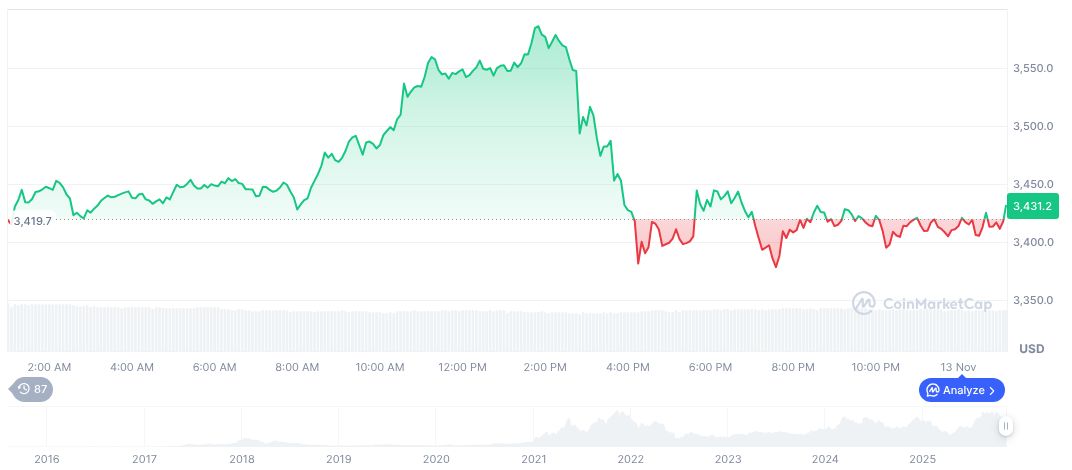Click the 2:00 PM time axis label
This screenshot has height=470, width=1072.
545,367
